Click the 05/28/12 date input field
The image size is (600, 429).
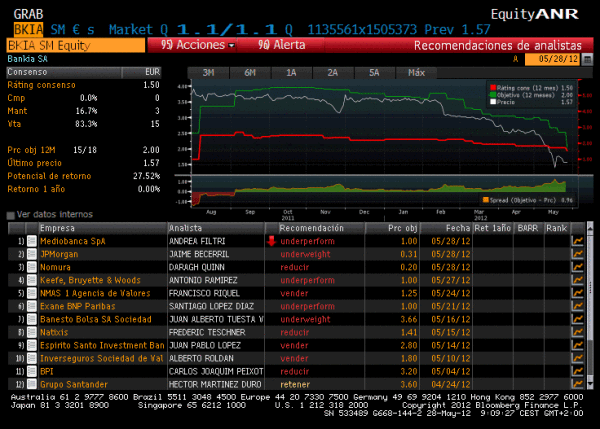click(x=553, y=59)
